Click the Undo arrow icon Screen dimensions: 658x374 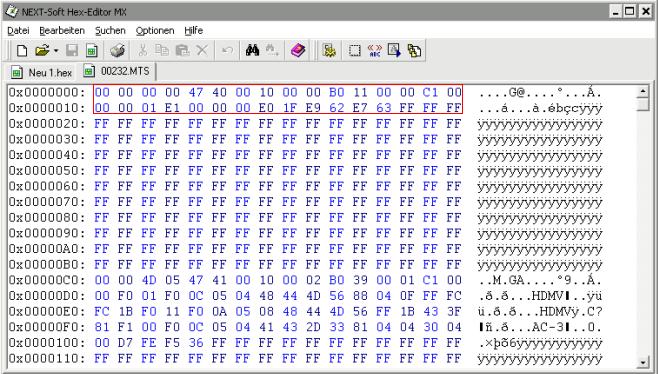point(227,51)
